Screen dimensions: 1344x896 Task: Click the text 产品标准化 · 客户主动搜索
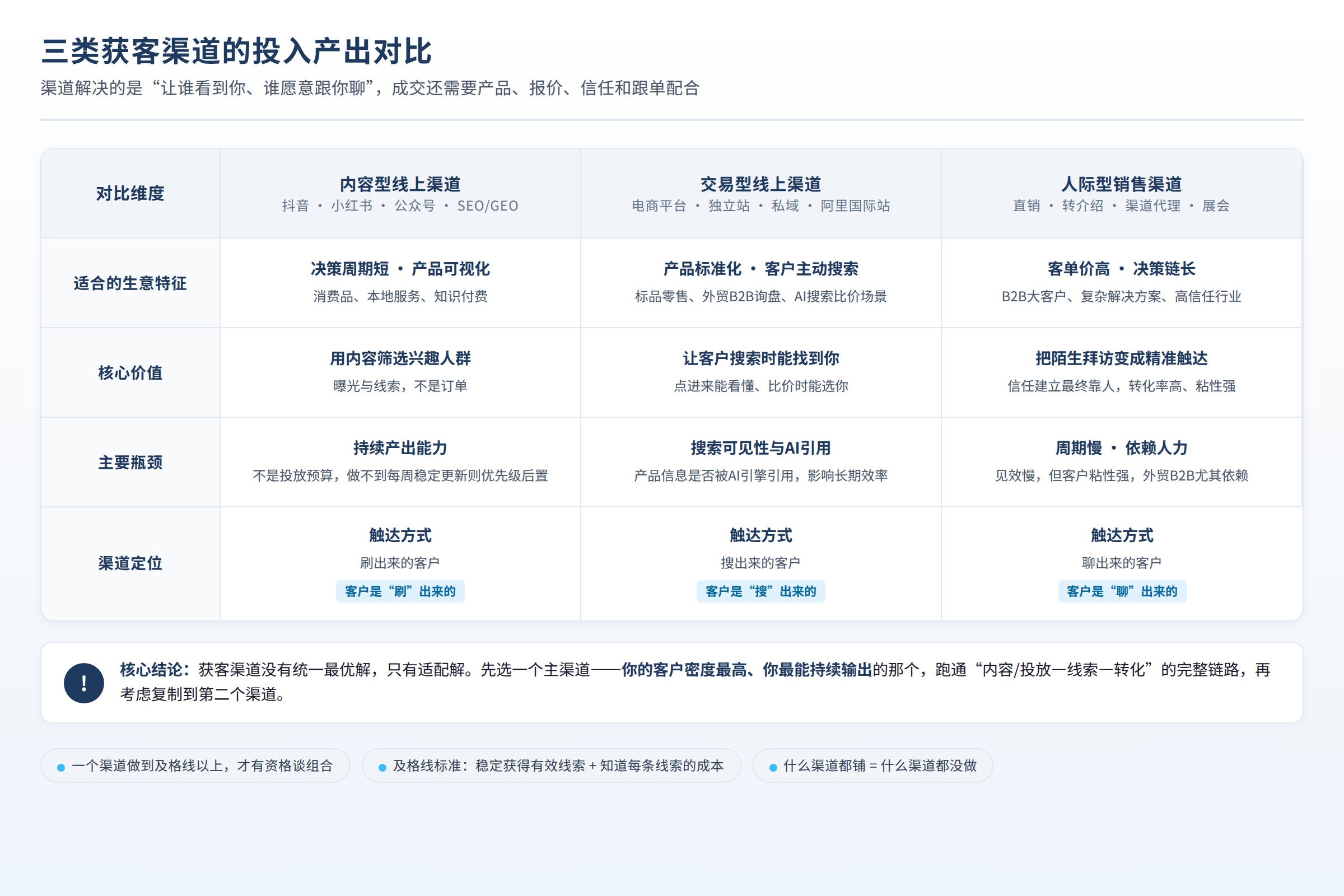[x=760, y=269]
